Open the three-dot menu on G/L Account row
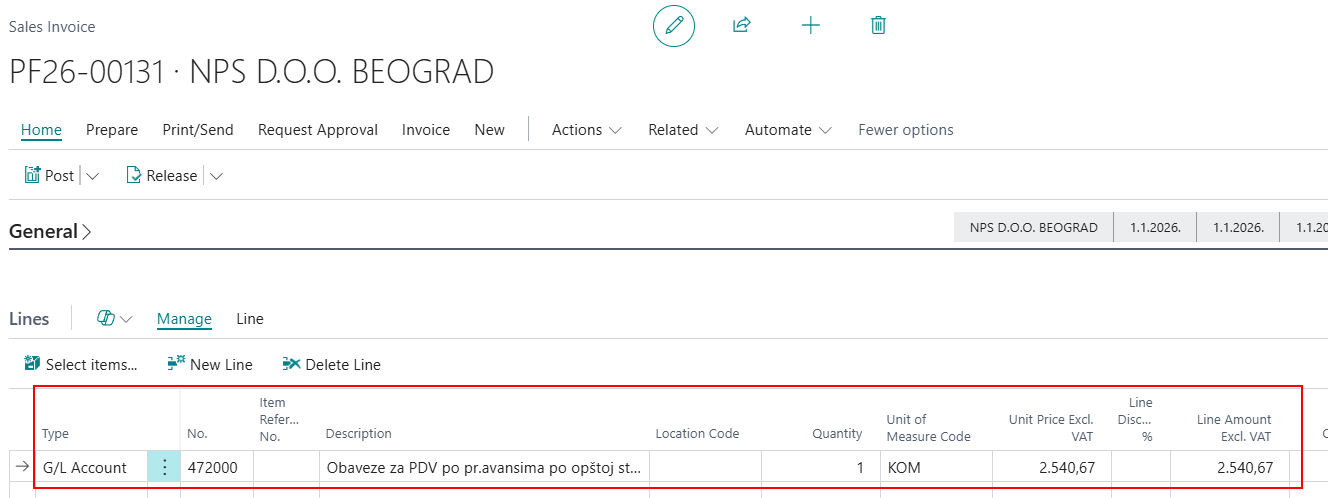1328x498 pixels. point(164,467)
